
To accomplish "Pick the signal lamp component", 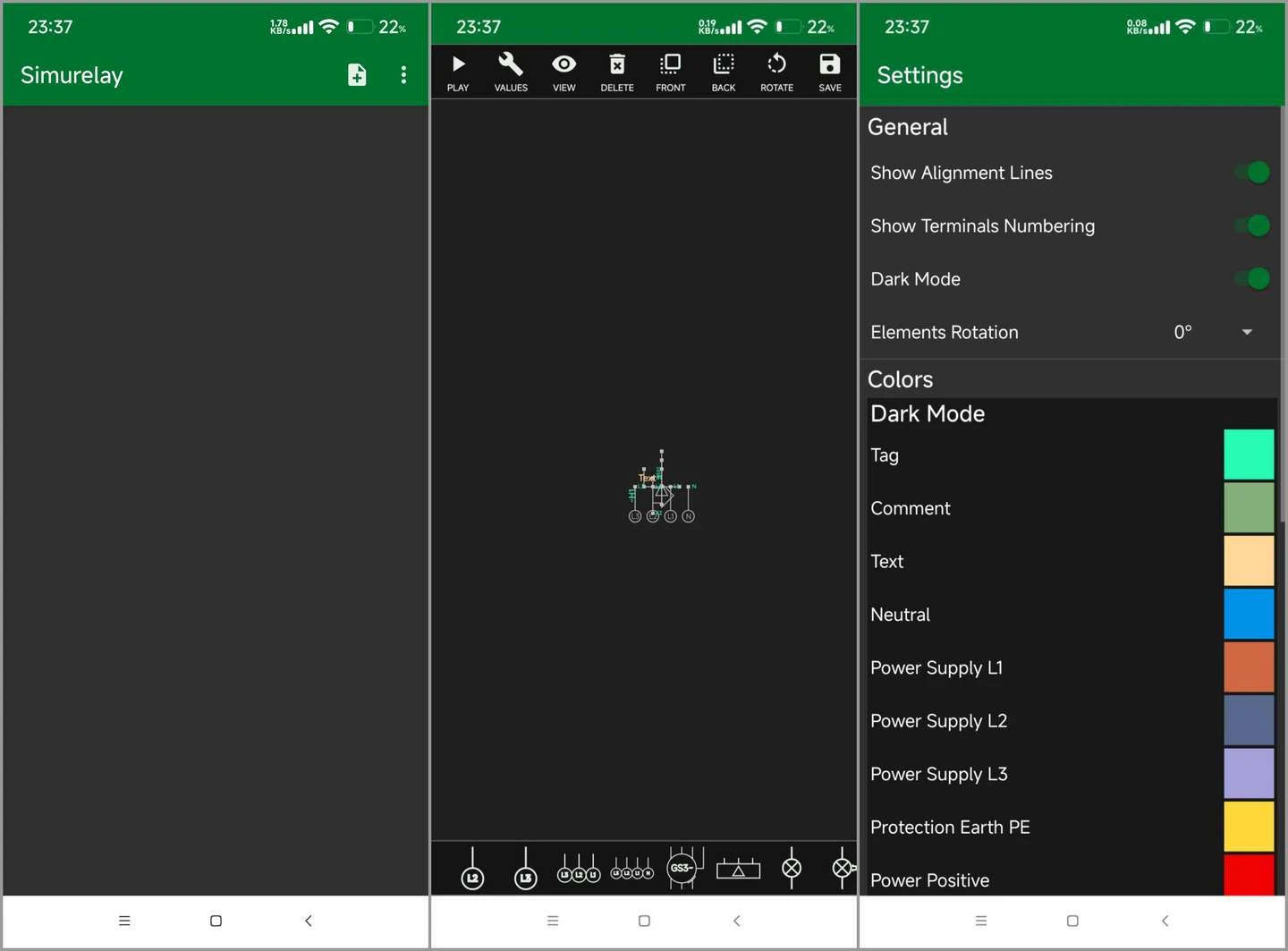I will 792,868.
